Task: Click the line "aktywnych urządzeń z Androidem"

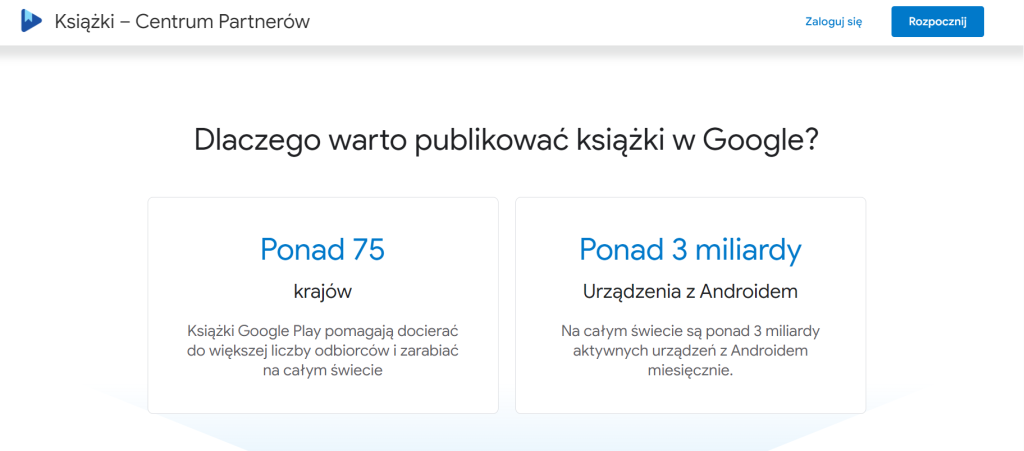Action: [690, 350]
